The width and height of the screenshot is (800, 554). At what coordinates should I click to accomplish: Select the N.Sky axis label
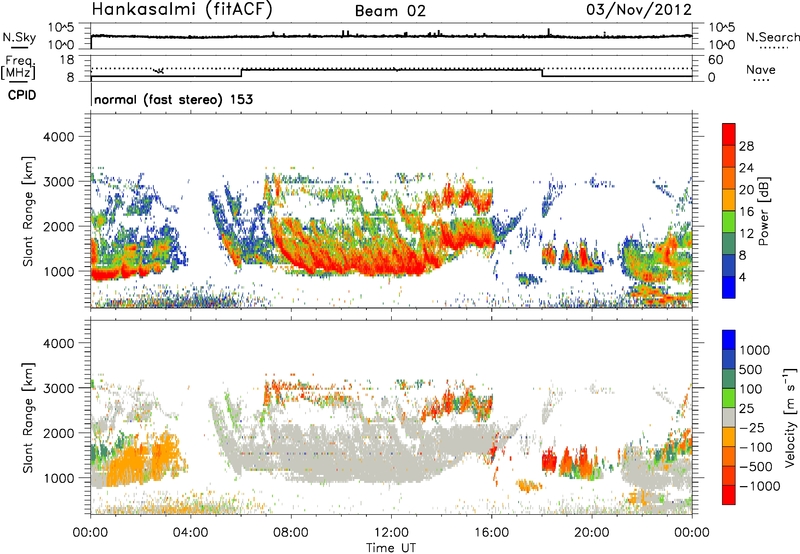click(x=19, y=37)
